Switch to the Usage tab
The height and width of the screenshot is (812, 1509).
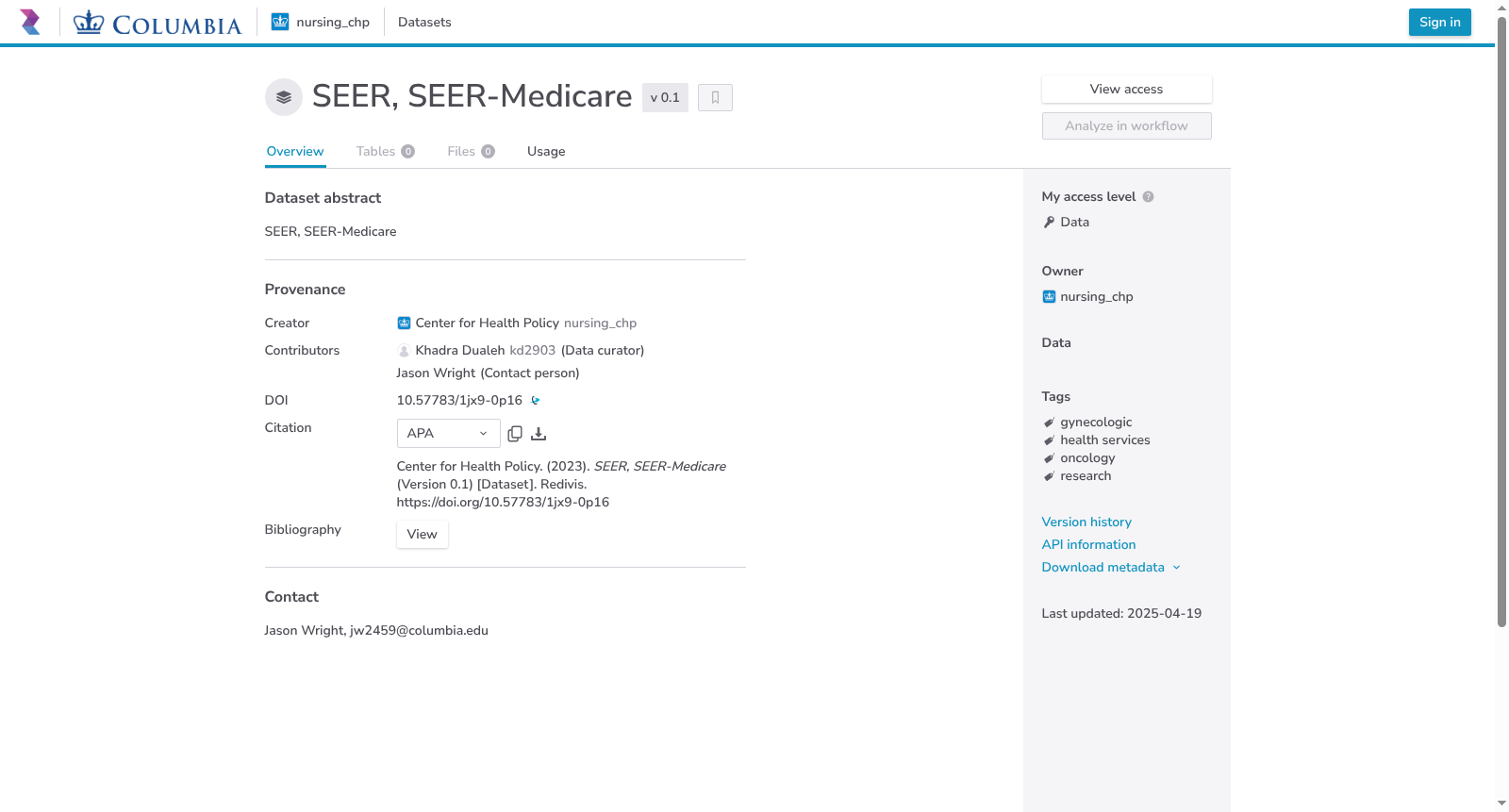click(546, 151)
